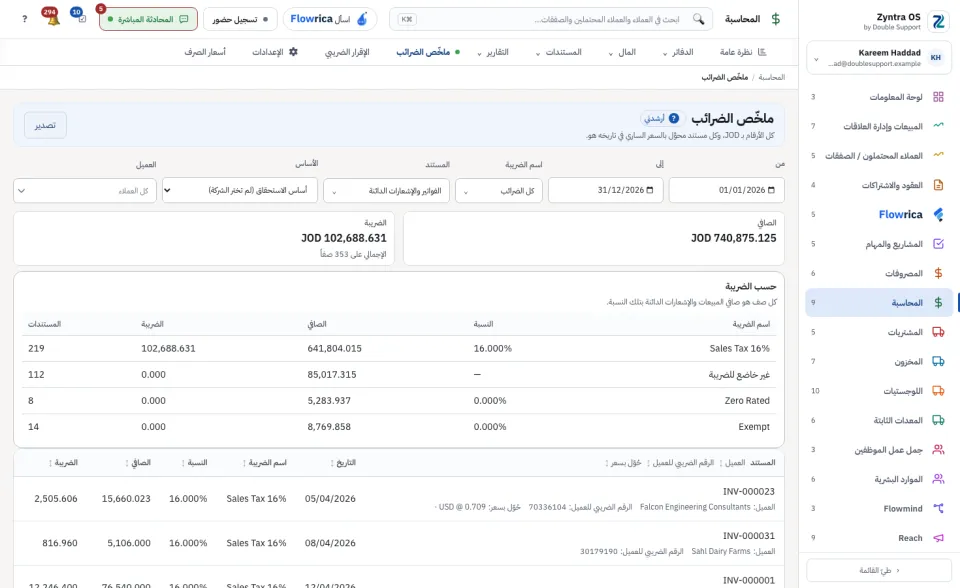This screenshot has height=588, width=960.
Task: Click the Exempt summary row
Action: (399, 427)
